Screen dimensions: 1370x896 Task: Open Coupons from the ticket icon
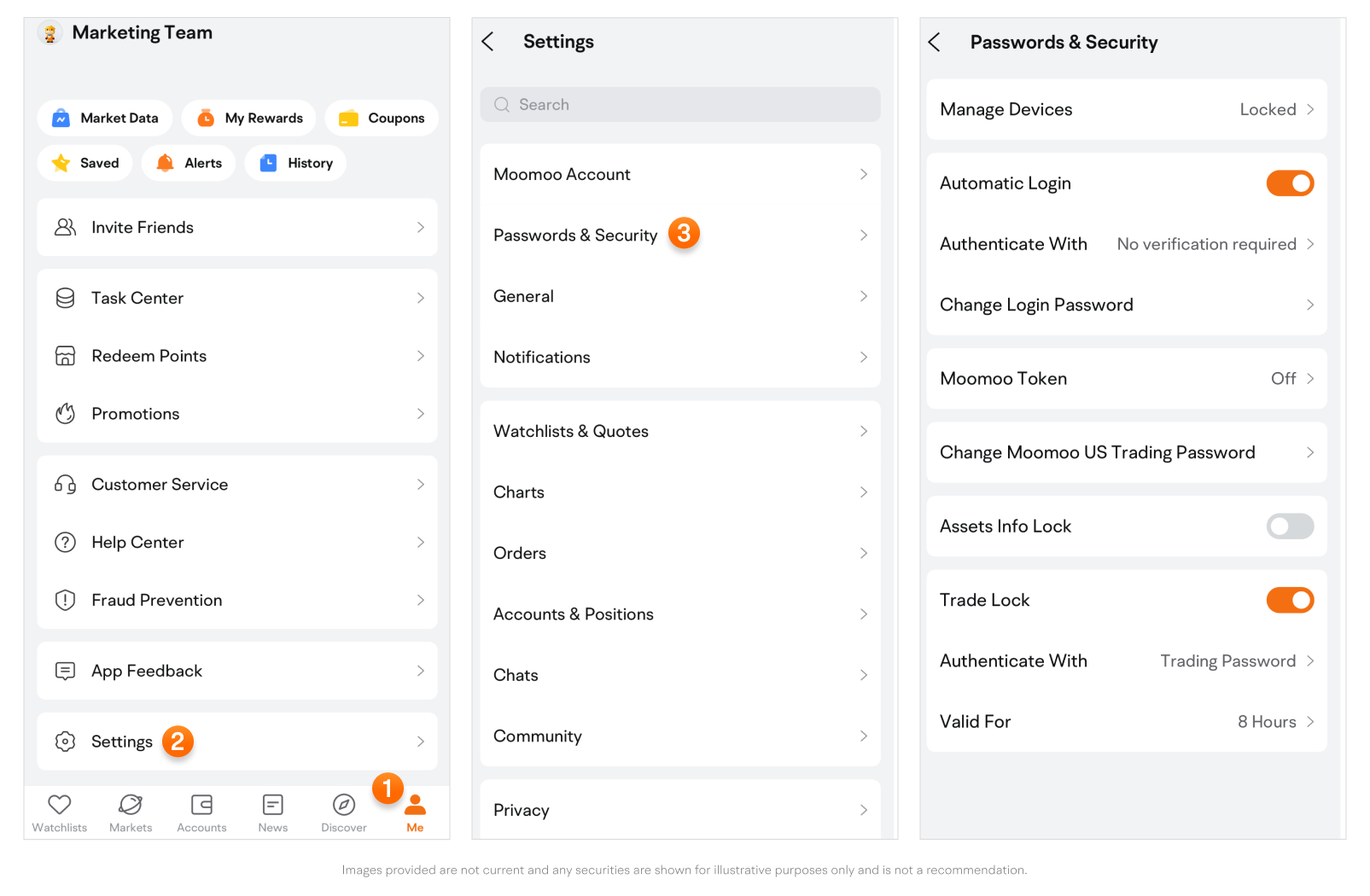click(348, 118)
